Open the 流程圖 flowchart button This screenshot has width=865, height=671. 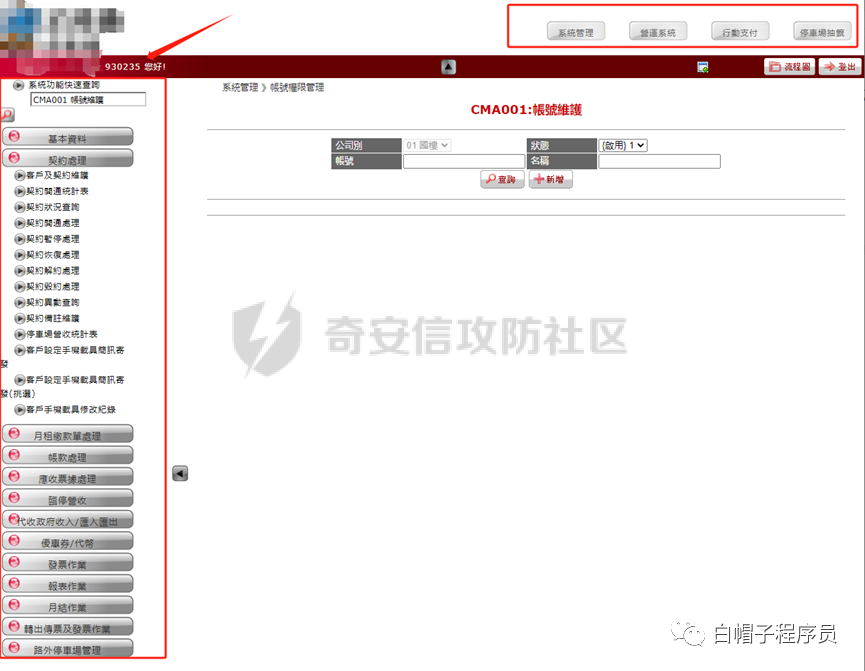pos(789,67)
